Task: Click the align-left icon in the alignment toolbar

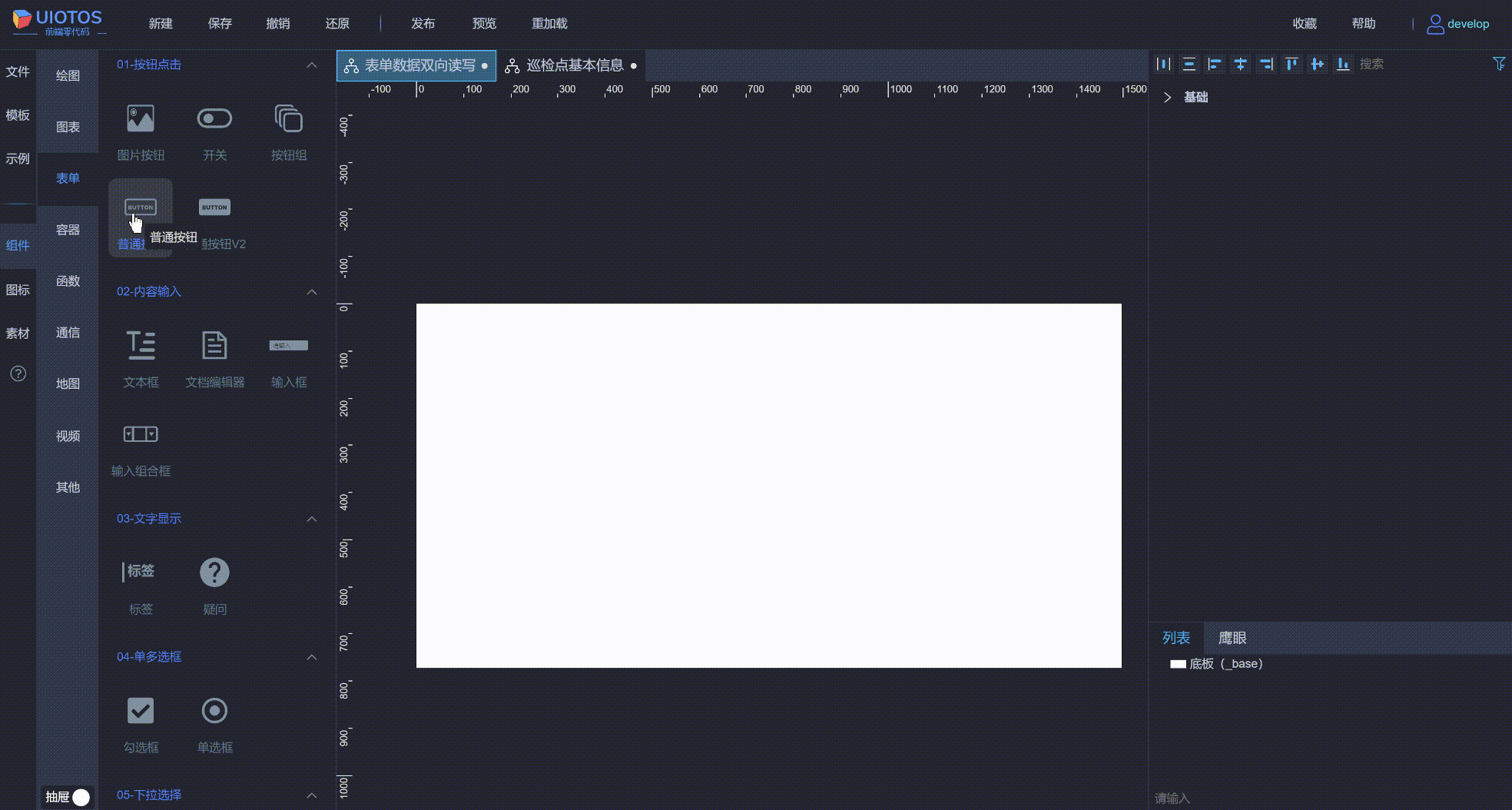Action: 1215,64
